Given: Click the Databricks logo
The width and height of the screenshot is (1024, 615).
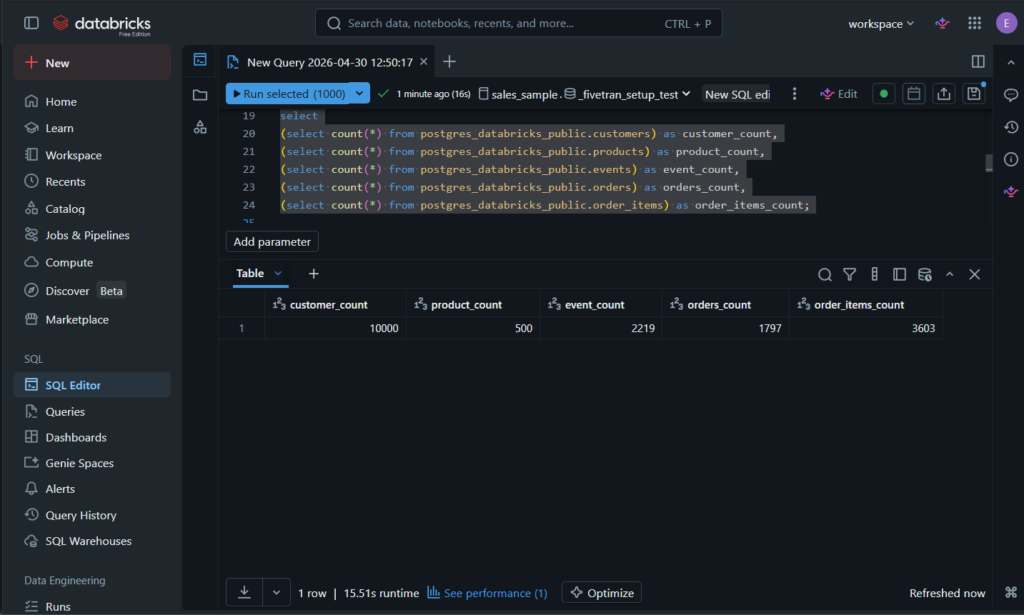Looking at the screenshot, I should (x=102, y=24).
